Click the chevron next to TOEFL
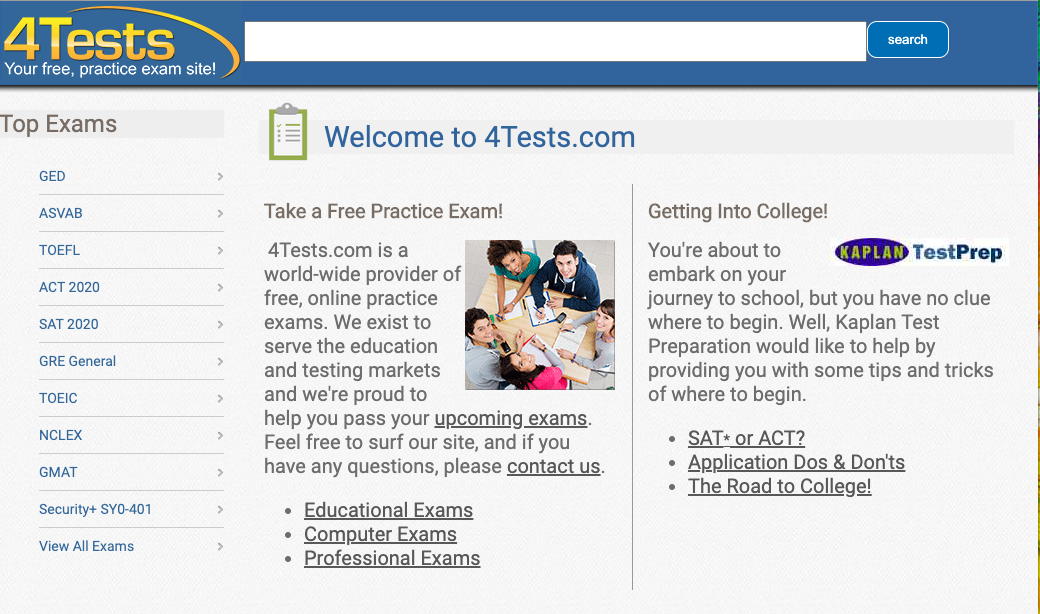 (x=220, y=251)
